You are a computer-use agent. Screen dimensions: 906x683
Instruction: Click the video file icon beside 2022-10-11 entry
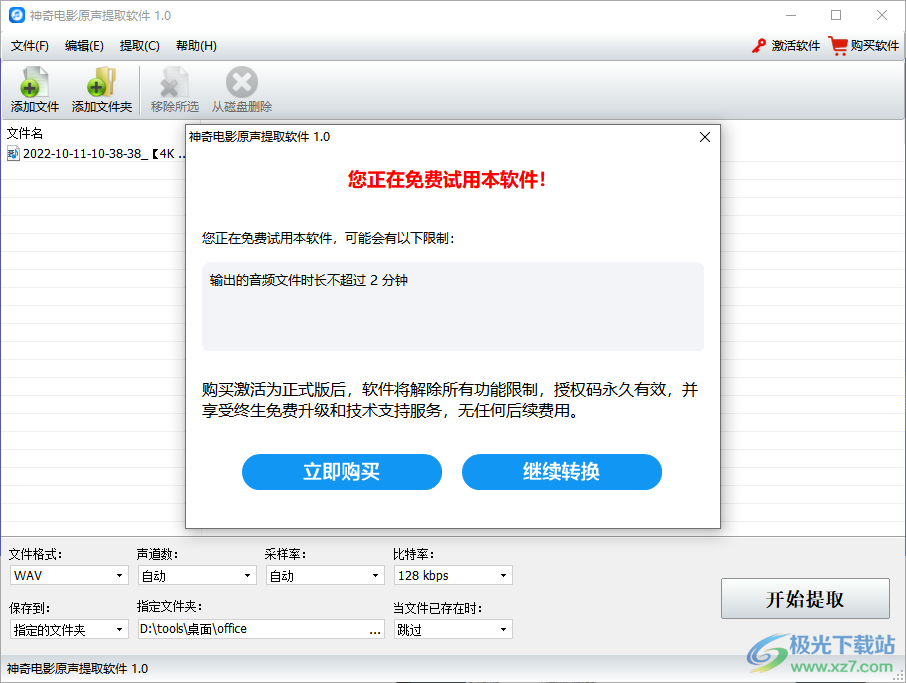(13, 154)
